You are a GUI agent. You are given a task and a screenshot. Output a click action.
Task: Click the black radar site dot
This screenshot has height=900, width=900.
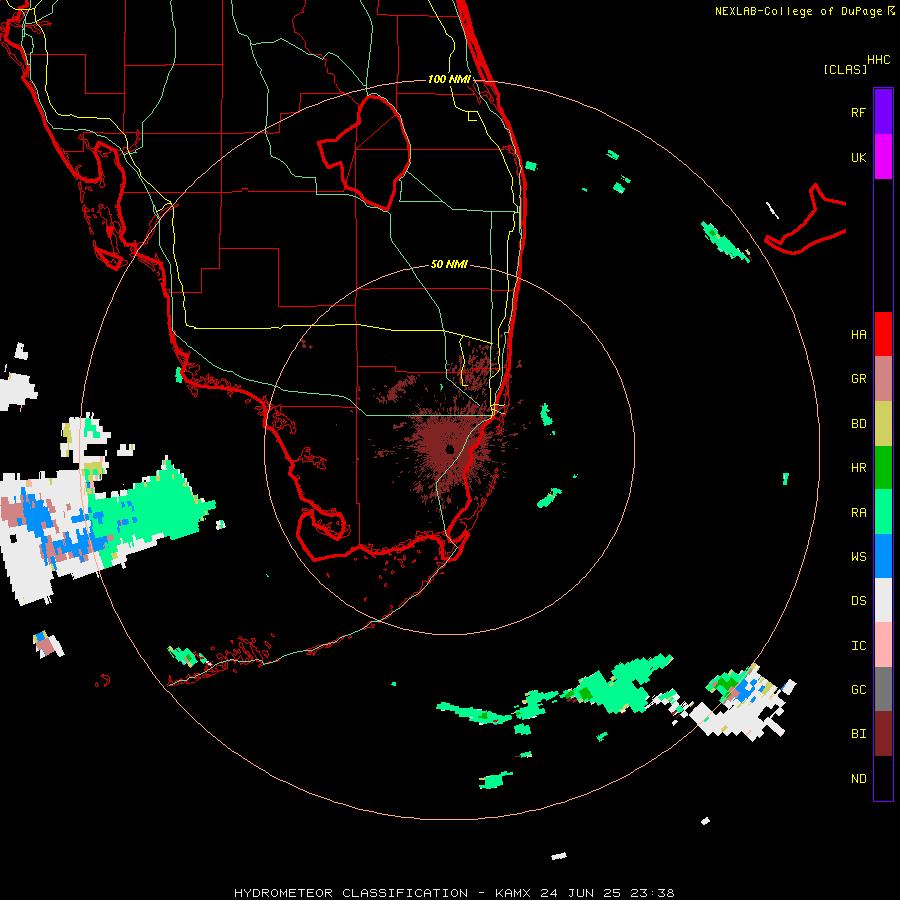tap(449, 449)
